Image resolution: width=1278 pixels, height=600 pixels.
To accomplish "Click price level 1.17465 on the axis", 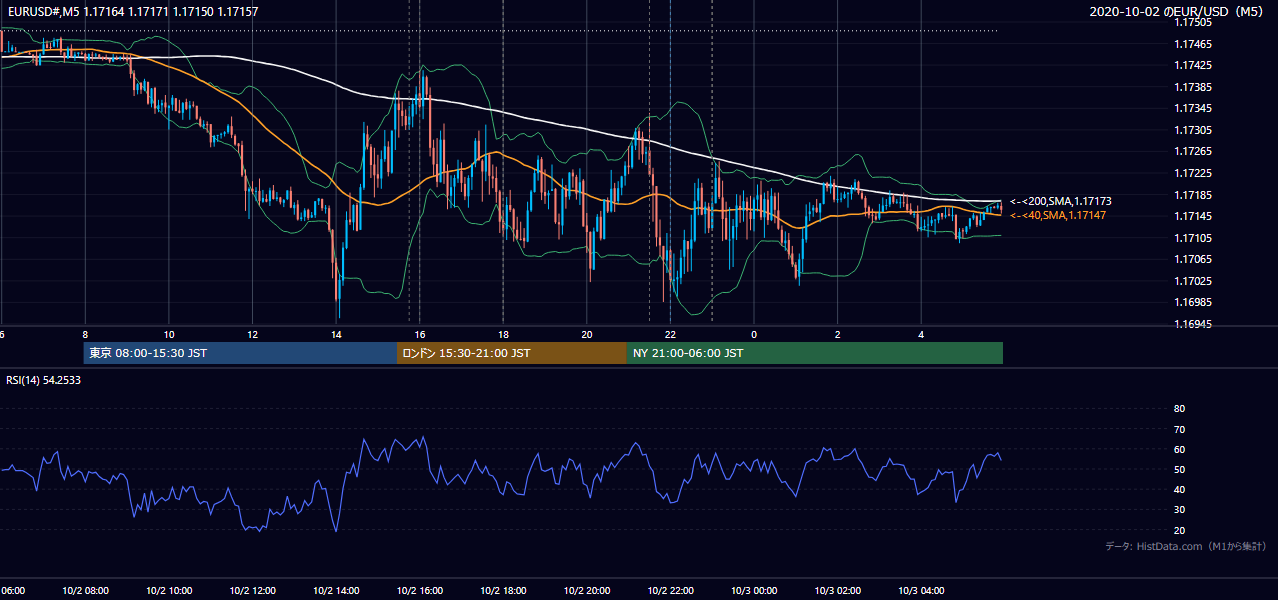I will coord(1192,44).
